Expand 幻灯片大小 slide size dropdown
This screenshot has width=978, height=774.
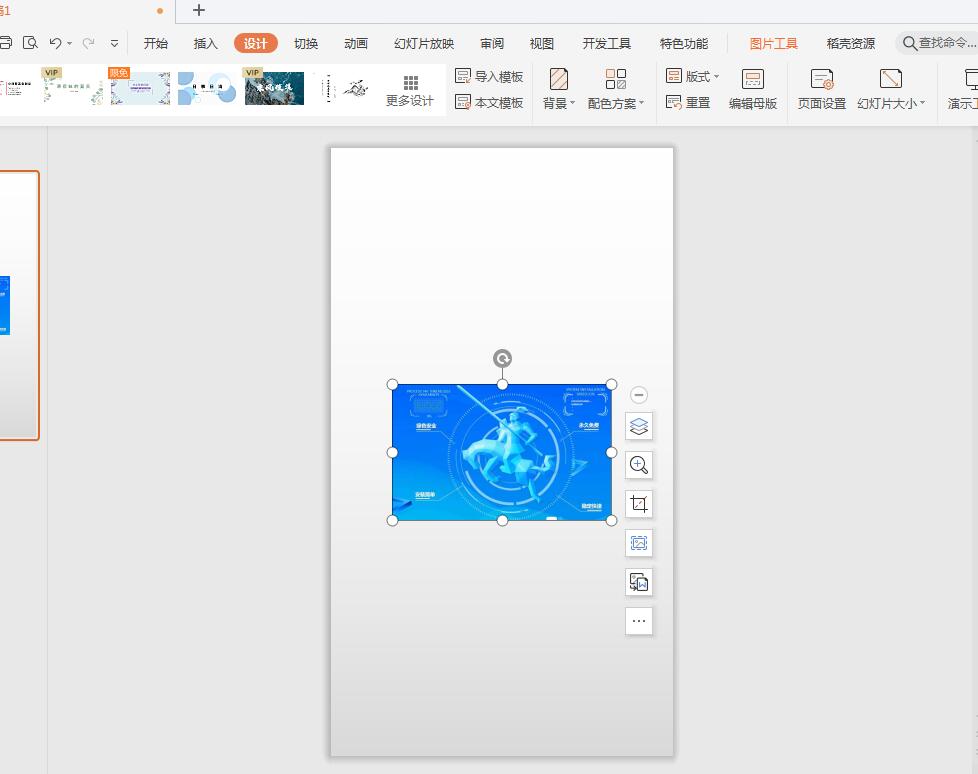[x=891, y=89]
